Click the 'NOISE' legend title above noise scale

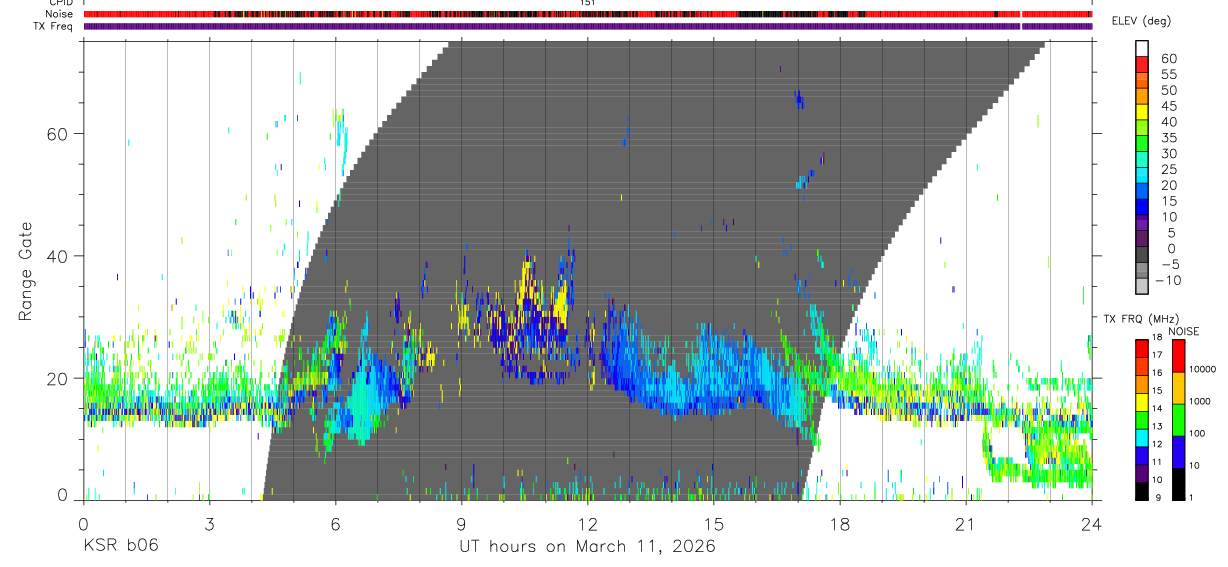point(1183,331)
